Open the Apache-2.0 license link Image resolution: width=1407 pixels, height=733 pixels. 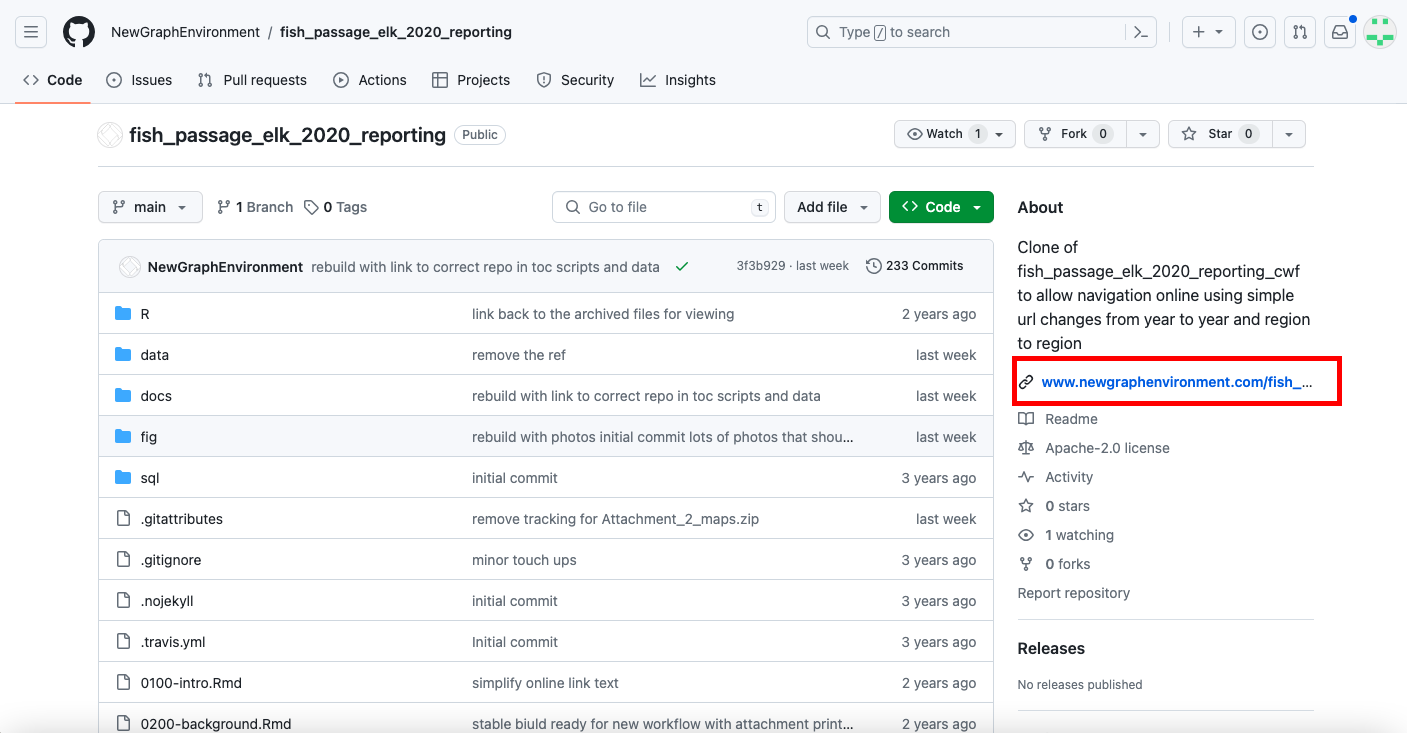coord(1107,448)
